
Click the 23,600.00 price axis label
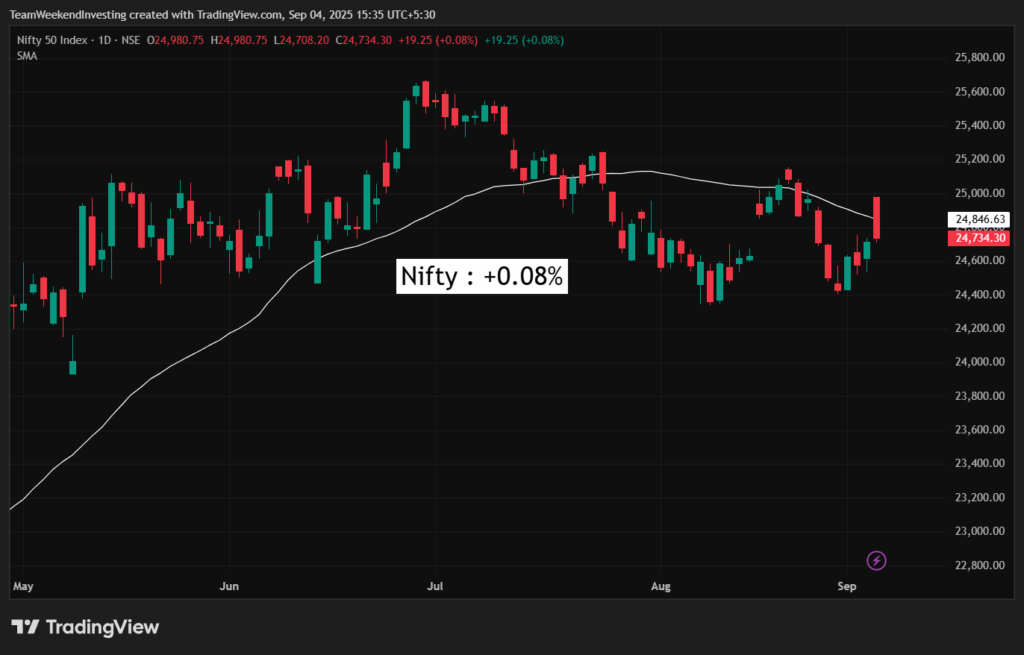coord(980,430)
